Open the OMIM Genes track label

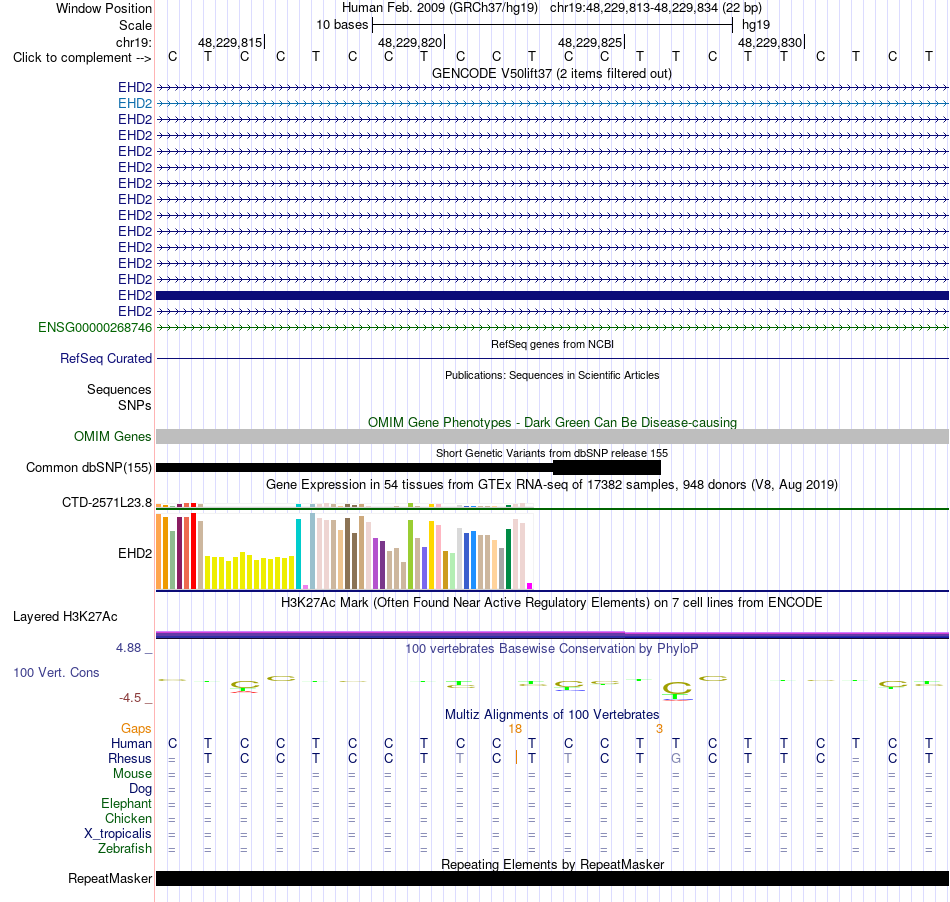click(113, 437)
